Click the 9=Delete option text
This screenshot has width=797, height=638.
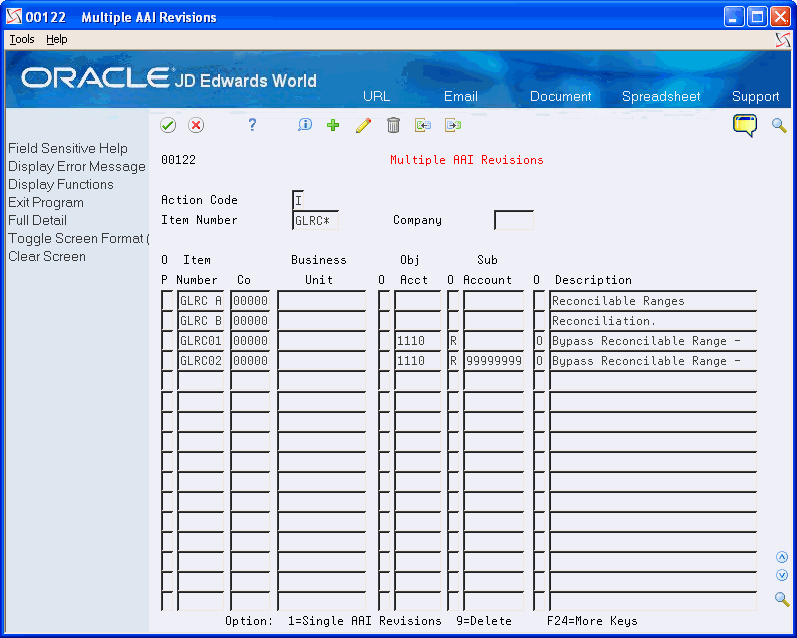click(x=484, y=621)
